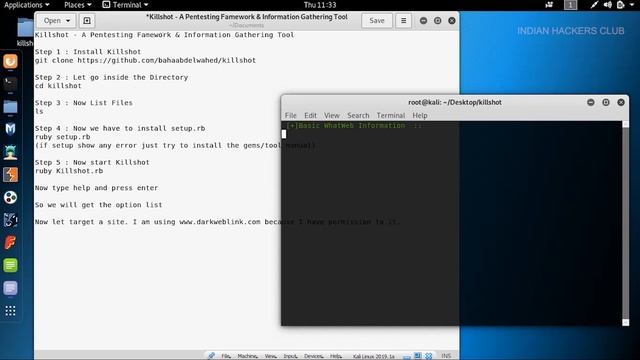Image resolution: width=640 pixels, height=360 pixels.
Task: Launch Burp Suite from the dock
Action: [x=10, y=175]
